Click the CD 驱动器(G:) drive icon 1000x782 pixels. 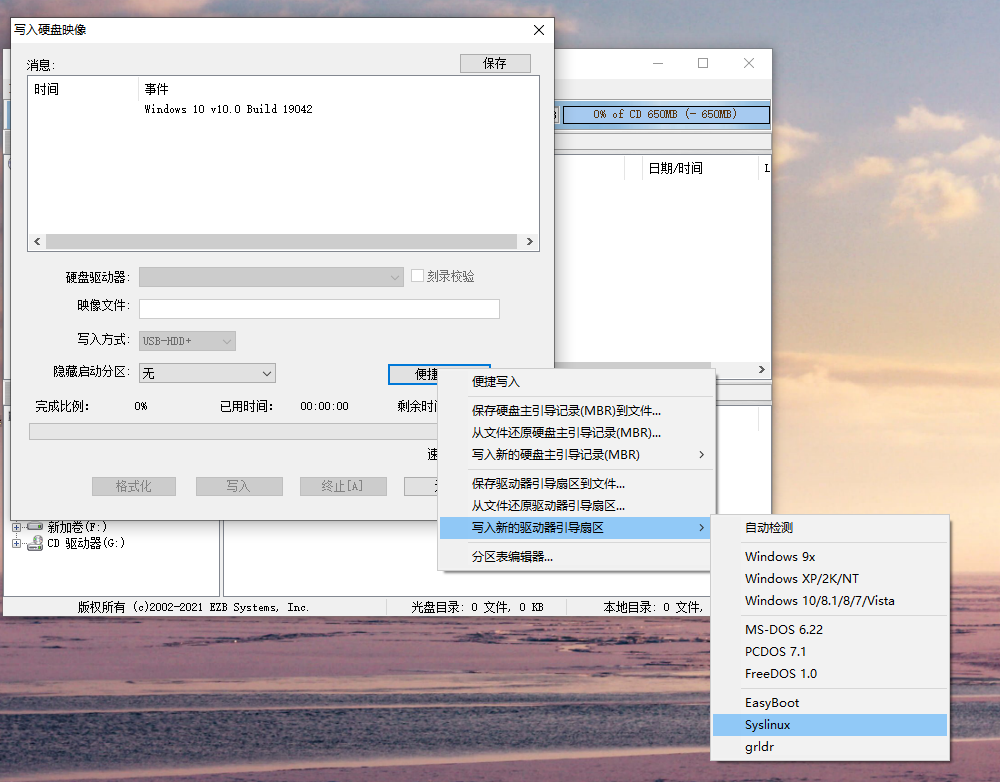(35, 543)
